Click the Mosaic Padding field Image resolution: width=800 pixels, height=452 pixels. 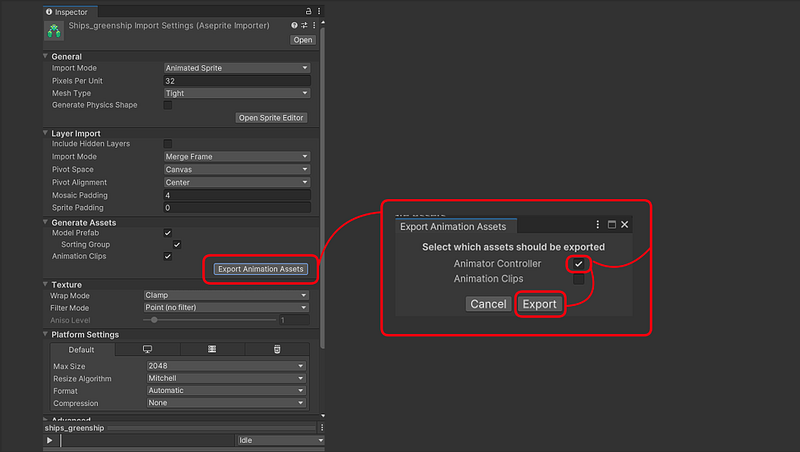tap(237, 195)
